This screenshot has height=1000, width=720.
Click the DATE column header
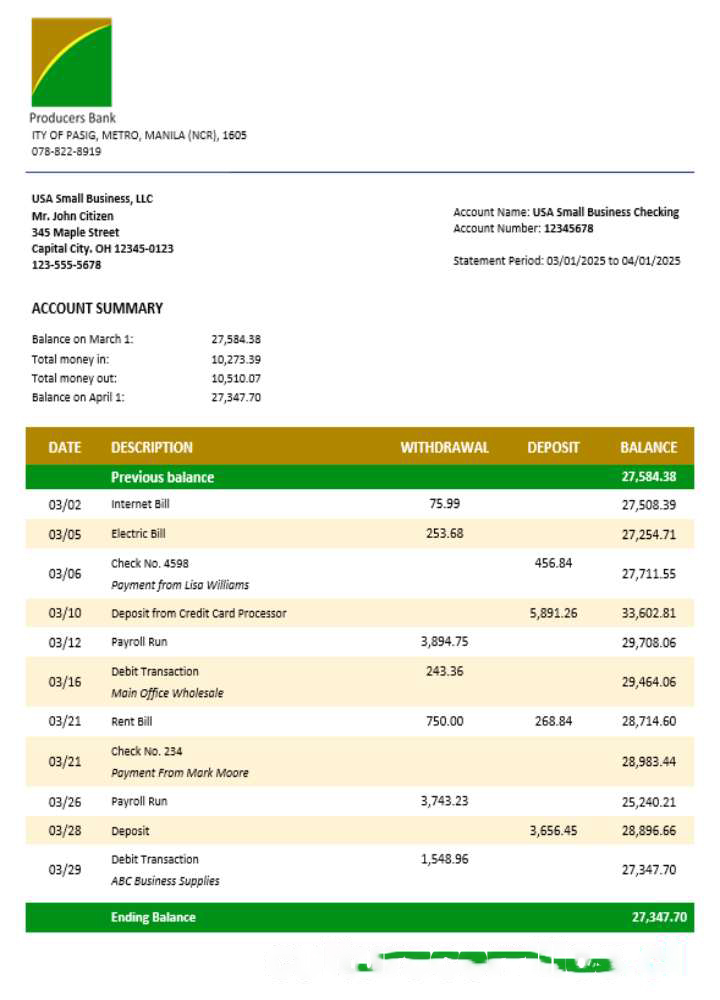tap(65, 447)
